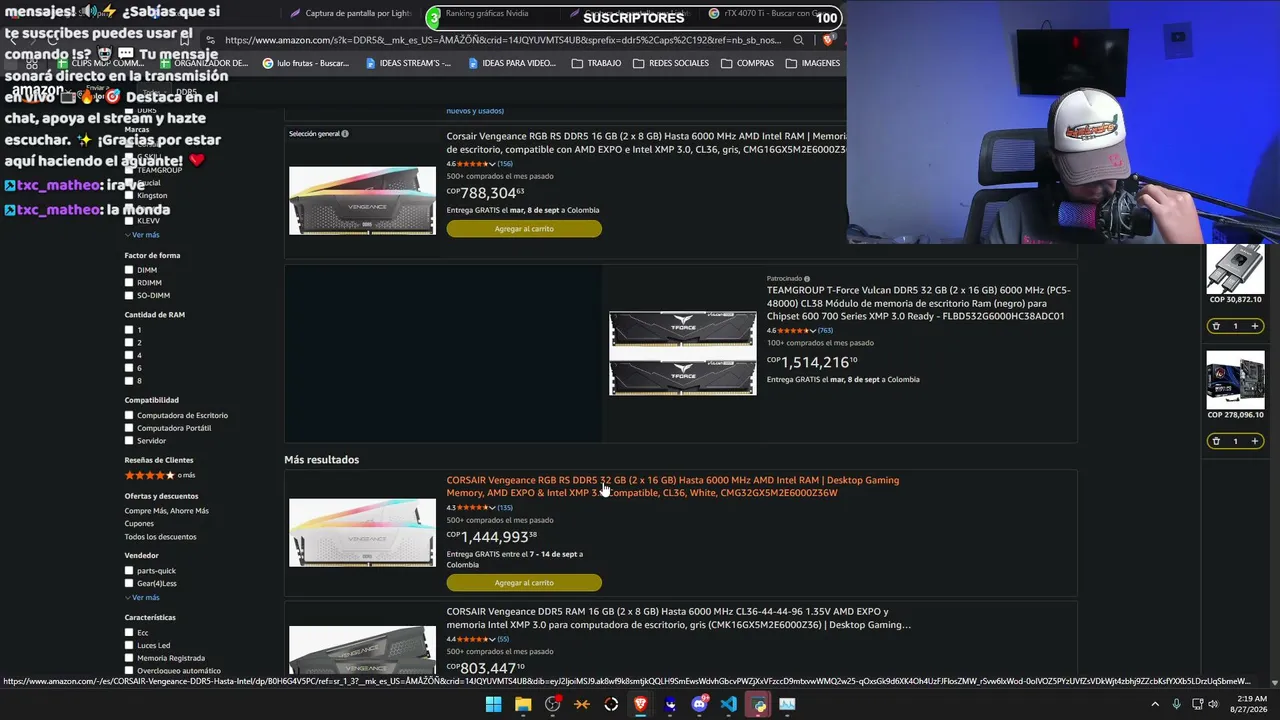The height and width of the screenshot is (720, 1280).
Task: Check the RDIMM form factor filter
Action: point(129,283)
